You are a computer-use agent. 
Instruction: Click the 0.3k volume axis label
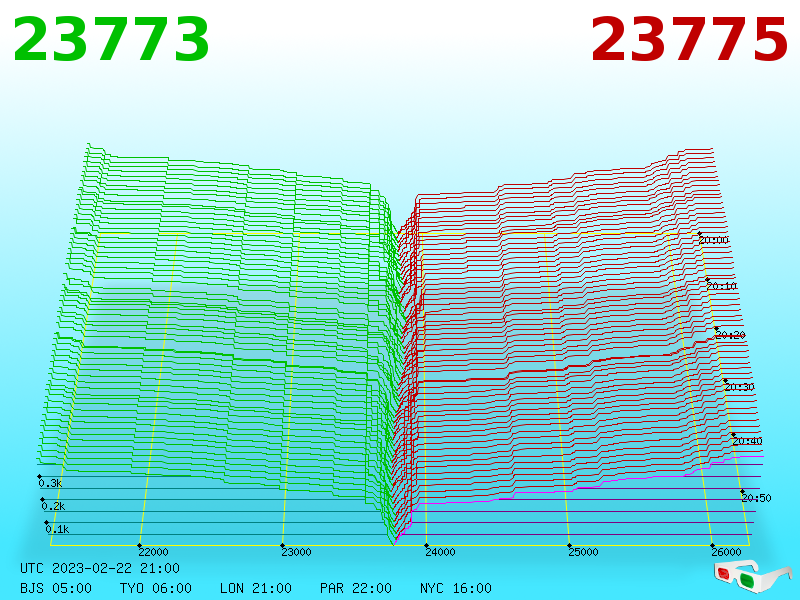50,483
